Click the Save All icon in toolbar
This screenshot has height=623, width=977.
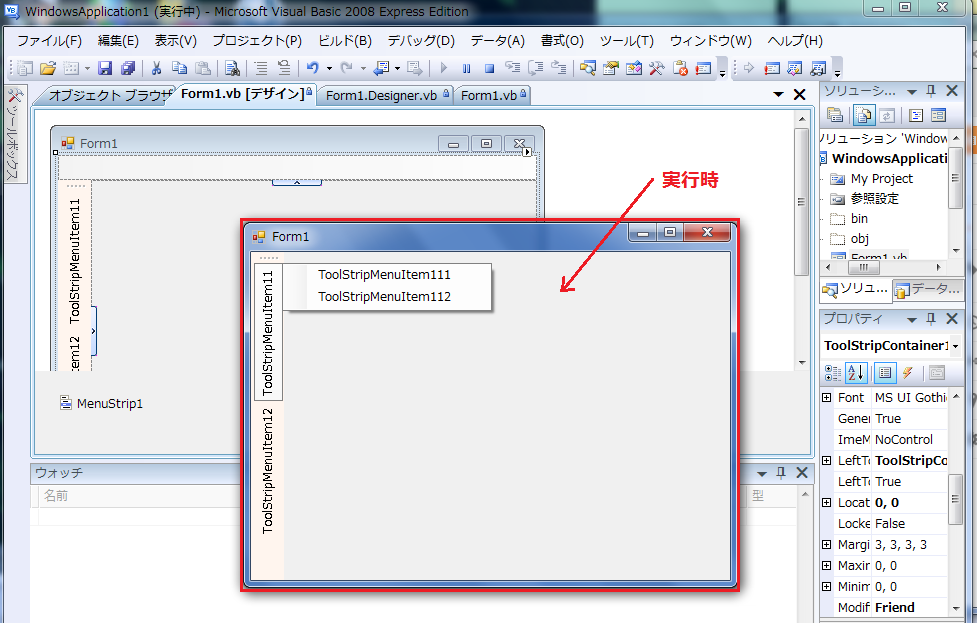(128, 68)
